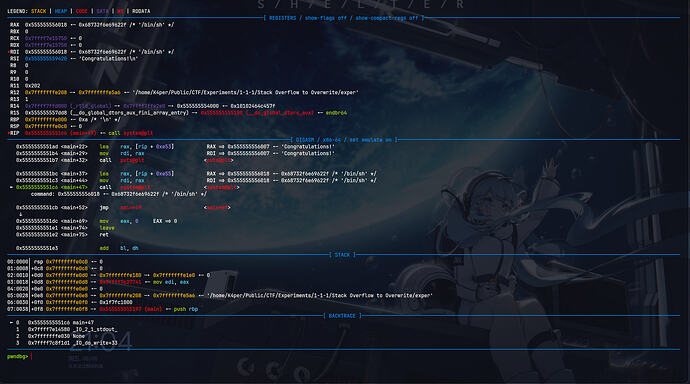Click stack row 00:0000 with rsp
This screenshot has height=384, width=690.
[x=55, y=262]
